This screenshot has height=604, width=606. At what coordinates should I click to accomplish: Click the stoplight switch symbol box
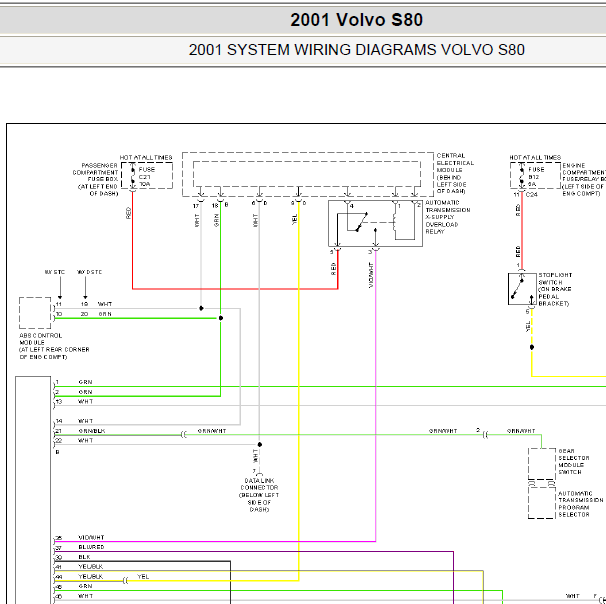[522, 289]
